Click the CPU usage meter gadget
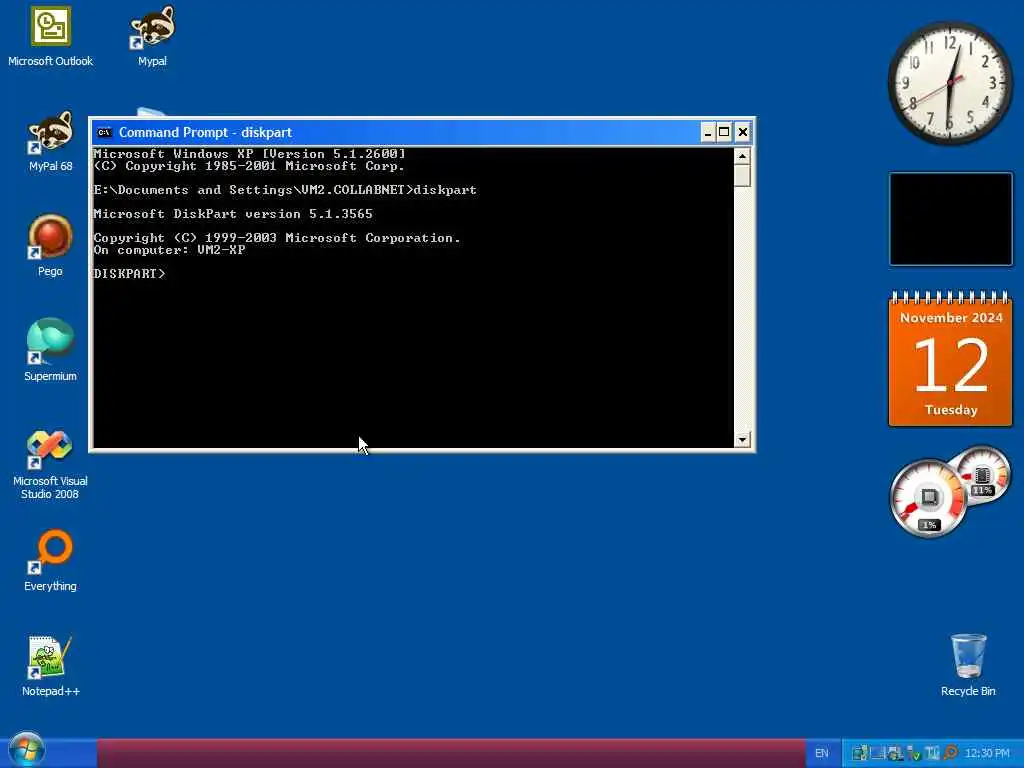This screenshot has height=768, width=1024. pos(929,498)
